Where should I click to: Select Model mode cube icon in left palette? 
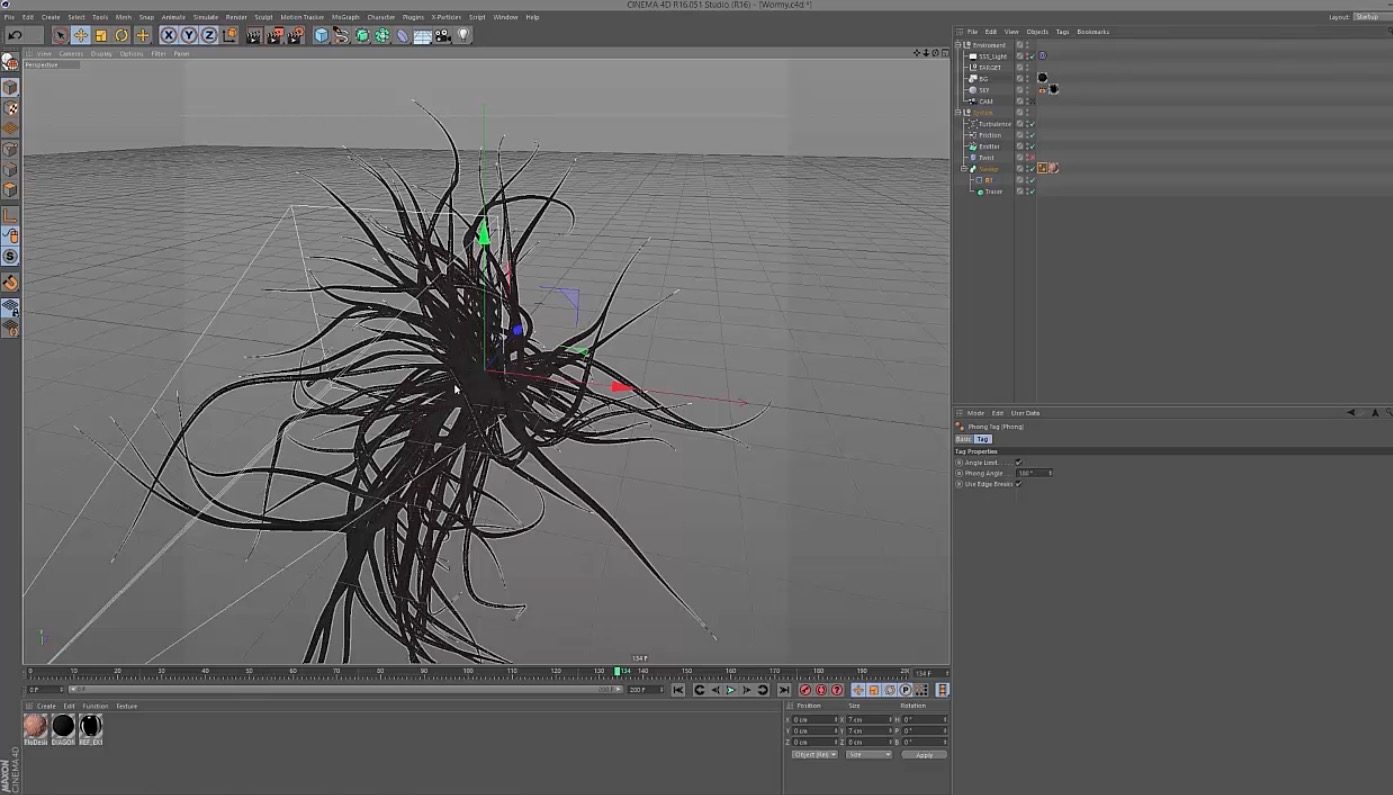coord(10,88)
